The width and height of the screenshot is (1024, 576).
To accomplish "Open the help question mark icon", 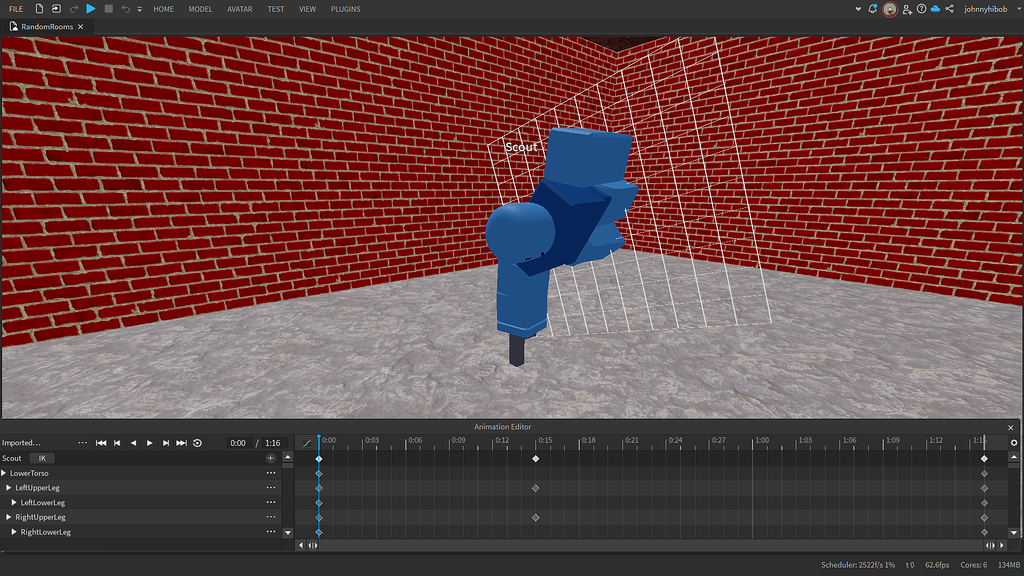I will 921,9.
